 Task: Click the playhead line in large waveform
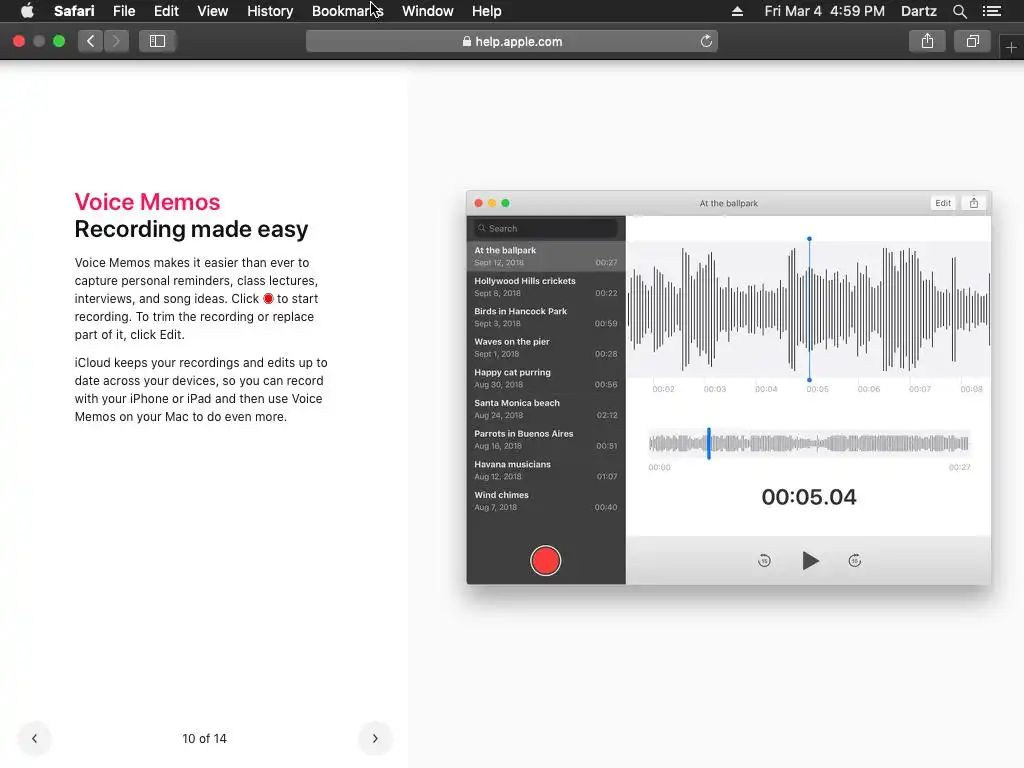point(809,309)
